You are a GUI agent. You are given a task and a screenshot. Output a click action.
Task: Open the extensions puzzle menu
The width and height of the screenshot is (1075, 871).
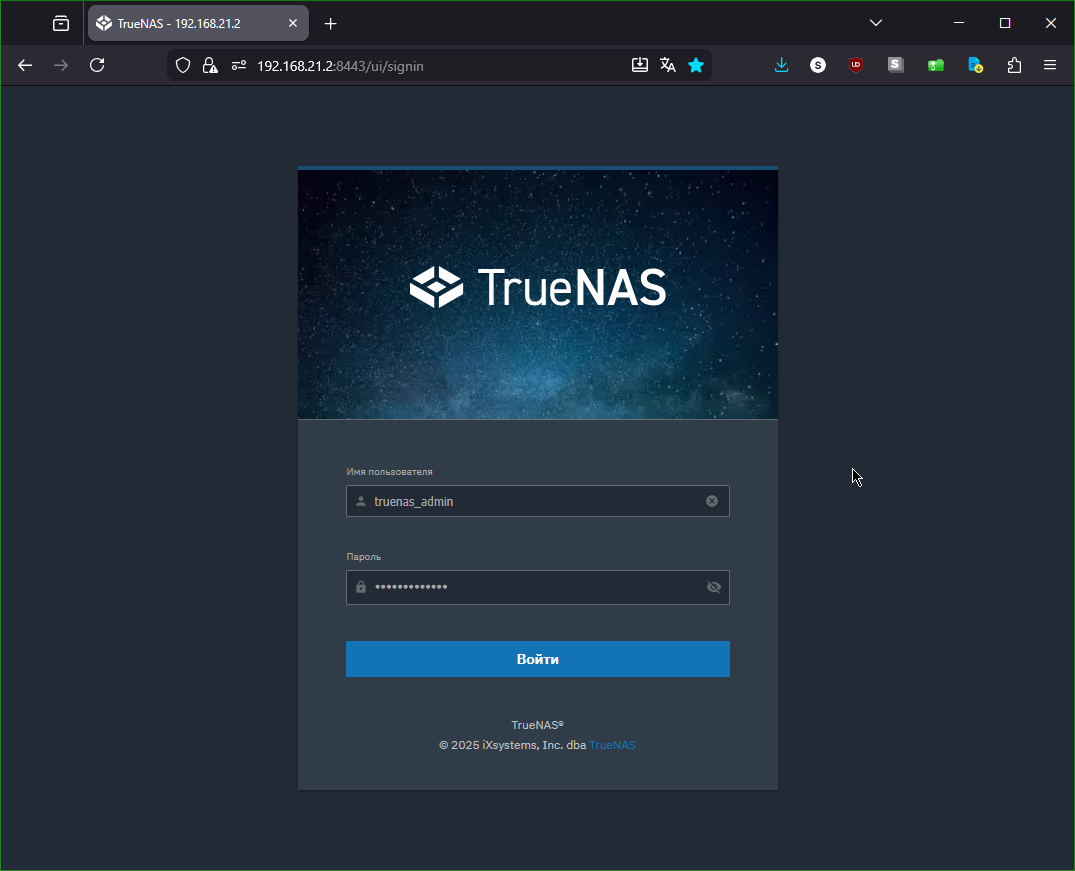click(x=1015, y=65)
